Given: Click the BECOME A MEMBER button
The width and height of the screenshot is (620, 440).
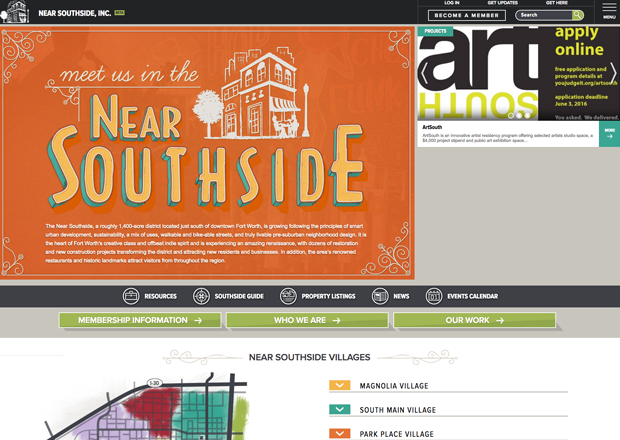Looking at the screenshot, I should click(467, 15).
